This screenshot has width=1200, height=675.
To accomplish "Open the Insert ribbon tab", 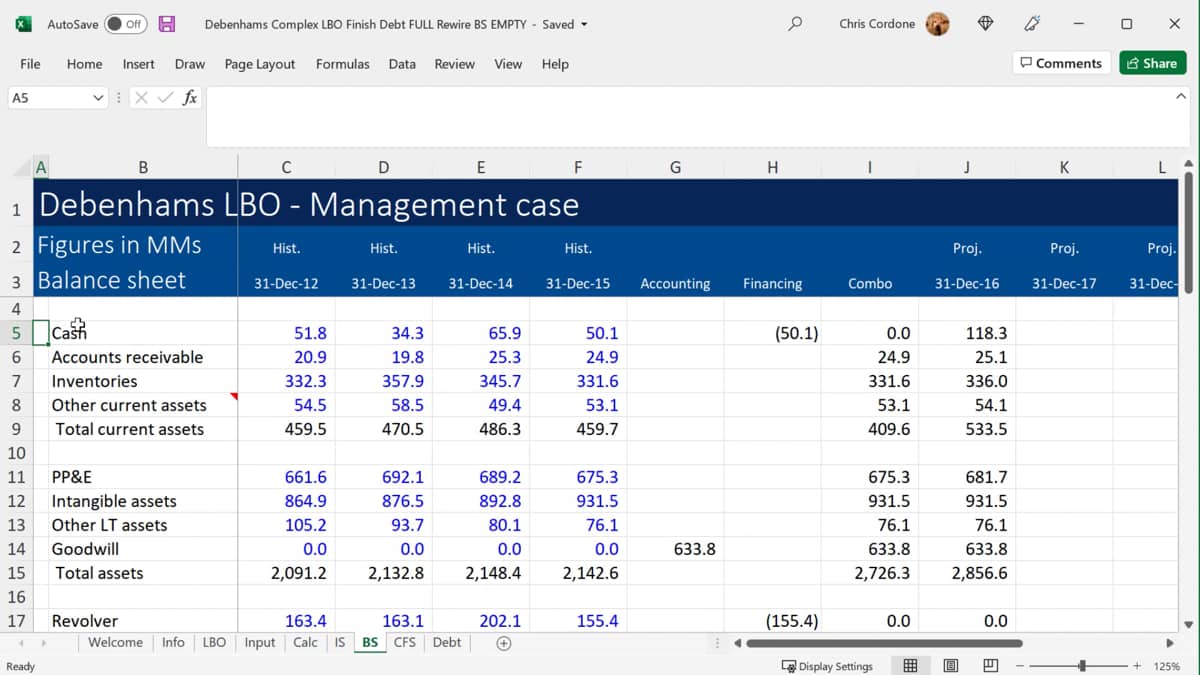I will 138,64.
